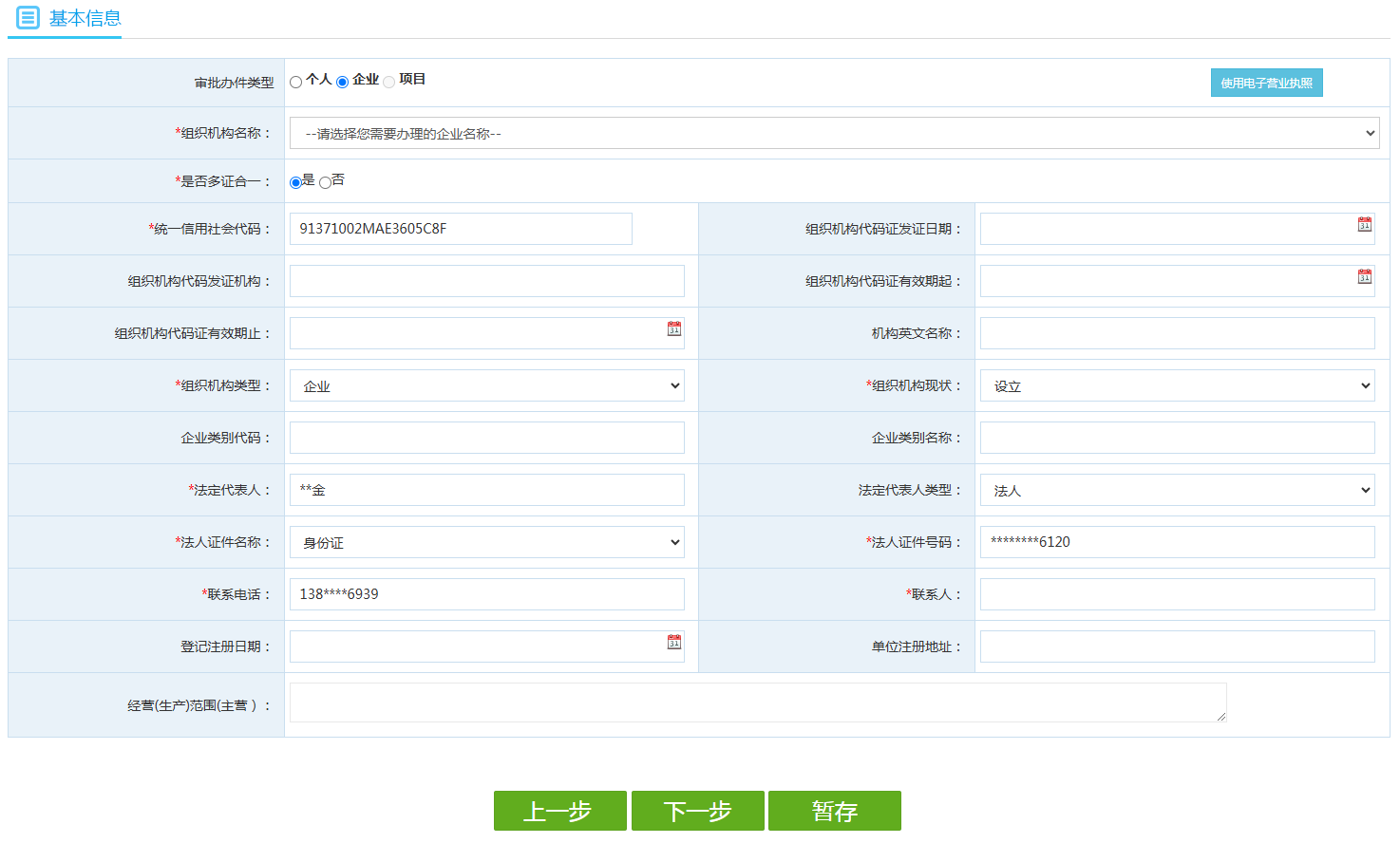The height and width of the screenshot is (843, 1400).
Task: Select the 项目 approval type option
Action: (388, 82)
